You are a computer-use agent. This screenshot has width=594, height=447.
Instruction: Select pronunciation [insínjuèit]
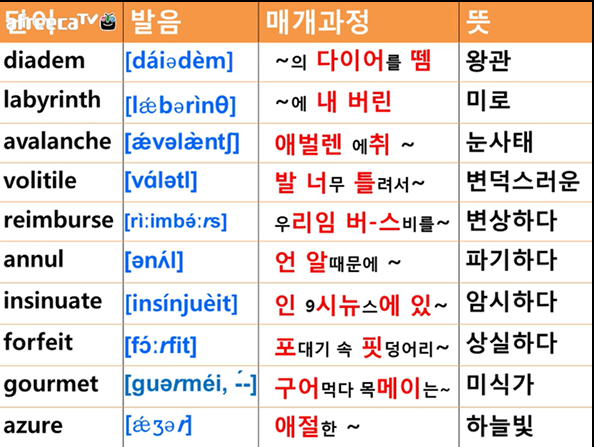coord(181,304)
